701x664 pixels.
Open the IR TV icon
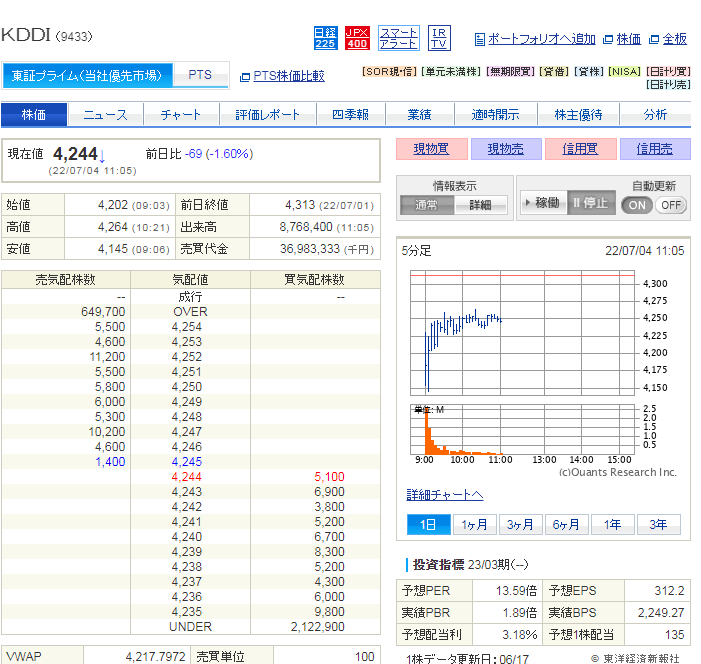tap(439, 38)
